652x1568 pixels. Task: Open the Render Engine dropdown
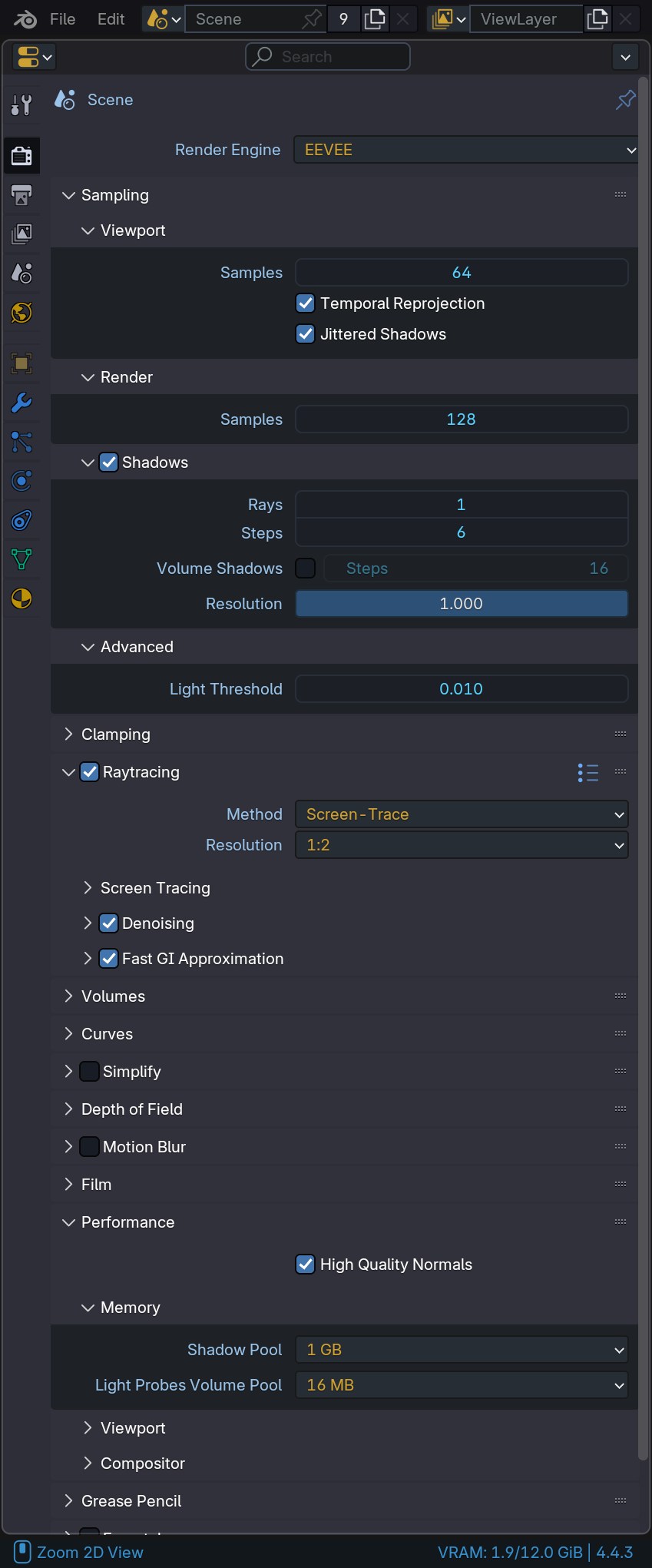pyautogui.click(x=466, y=150)
